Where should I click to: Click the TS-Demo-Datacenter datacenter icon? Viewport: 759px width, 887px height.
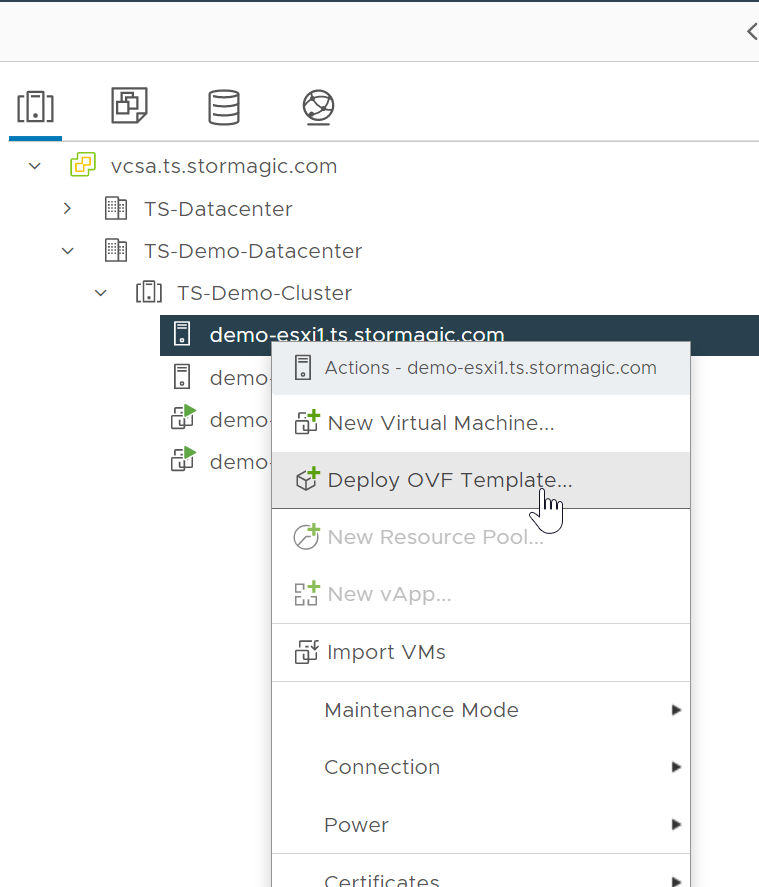pos(116,250)
